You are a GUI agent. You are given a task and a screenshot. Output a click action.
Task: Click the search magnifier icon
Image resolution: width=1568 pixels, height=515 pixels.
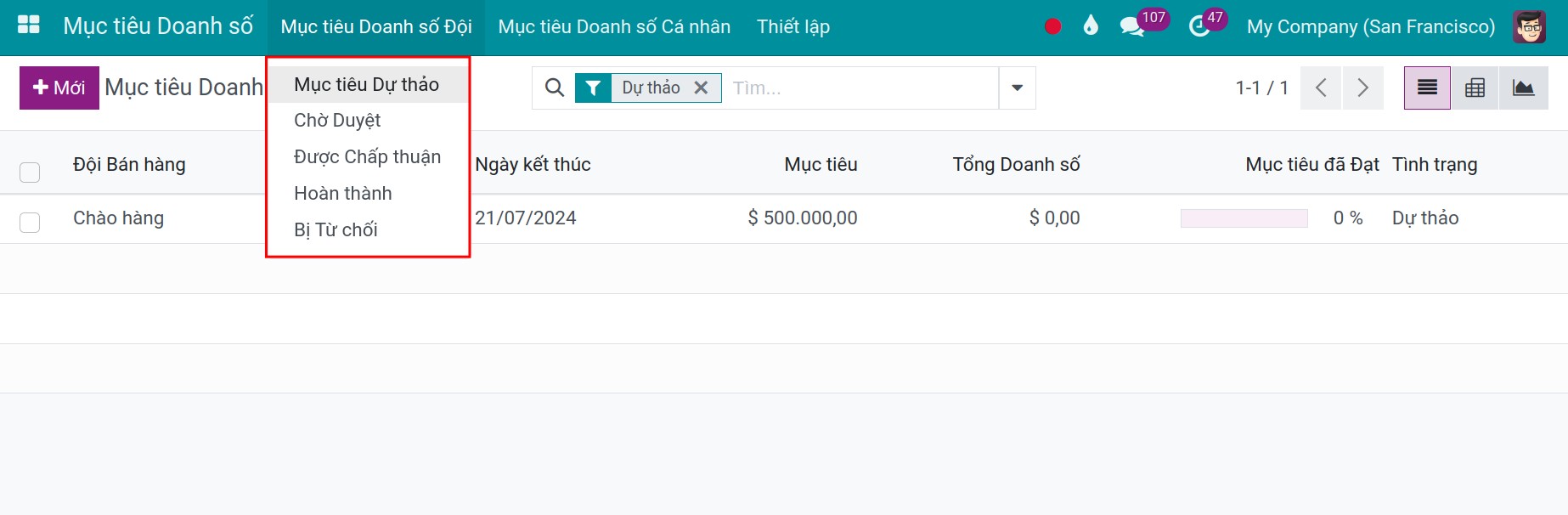coord(555,88)
